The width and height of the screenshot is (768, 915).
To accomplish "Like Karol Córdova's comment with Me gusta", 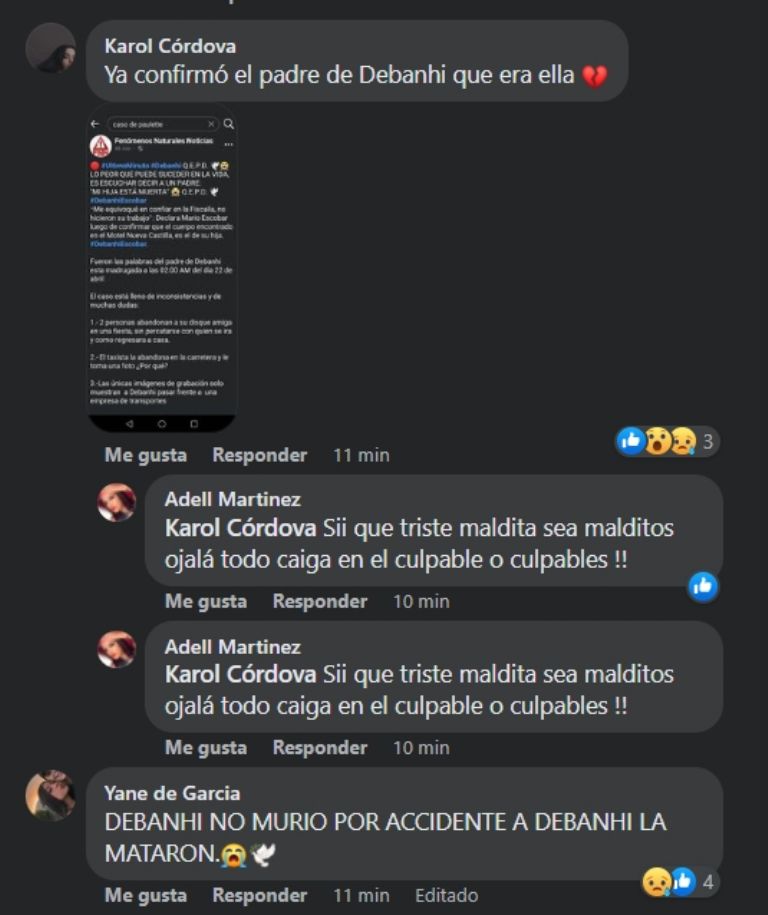I will (145, 455).
